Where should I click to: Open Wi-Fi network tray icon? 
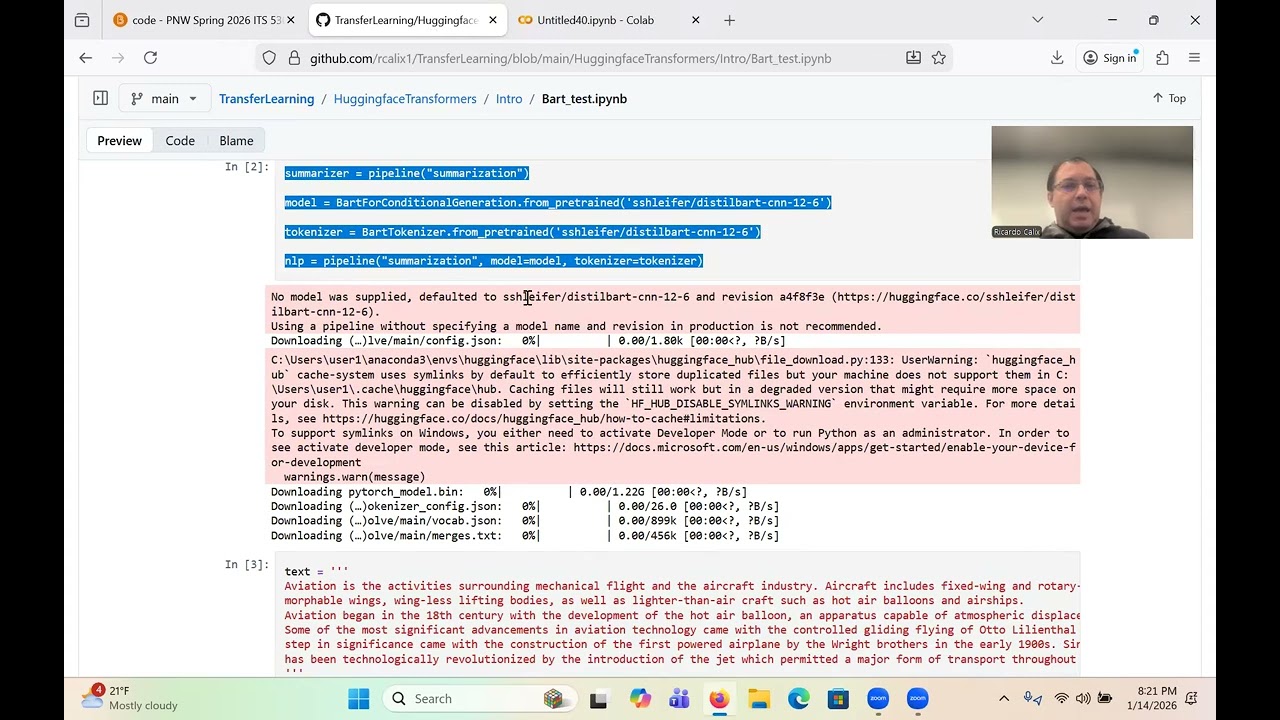tap(1062, 699)
